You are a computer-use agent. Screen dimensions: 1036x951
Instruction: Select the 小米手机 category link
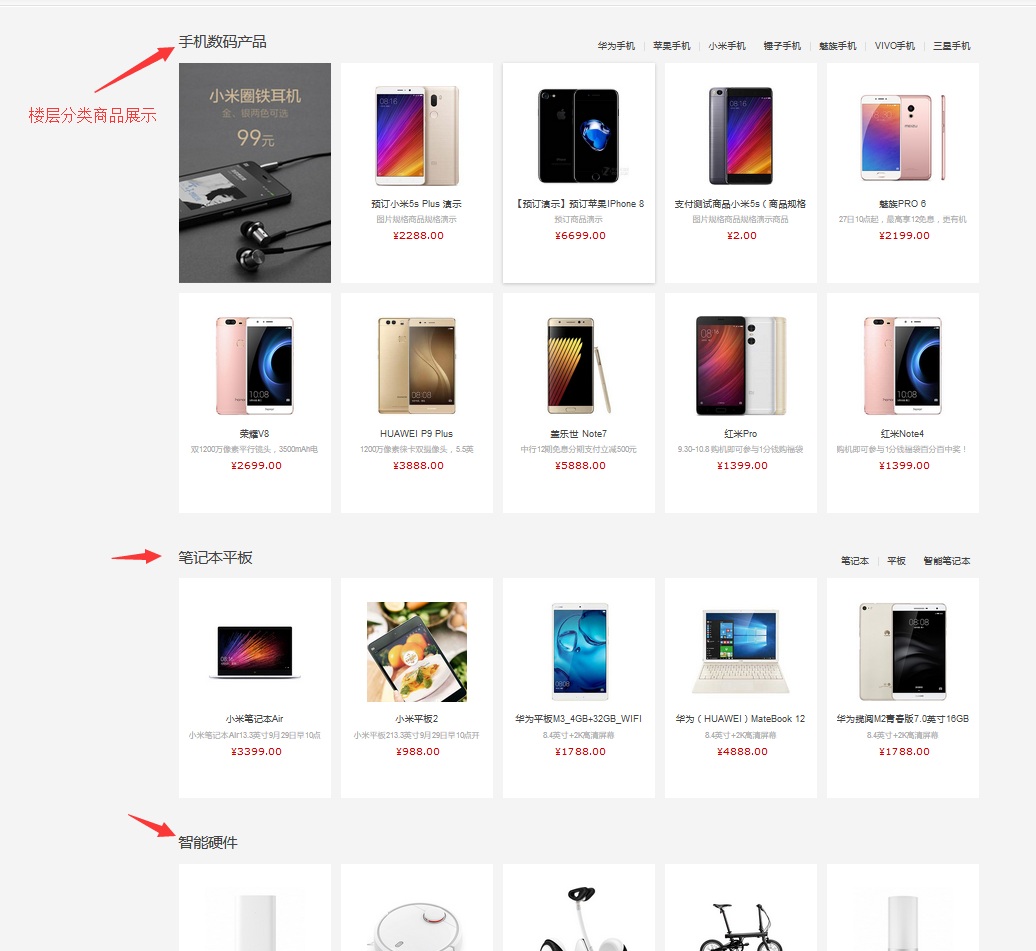click(x=727, y=46)
